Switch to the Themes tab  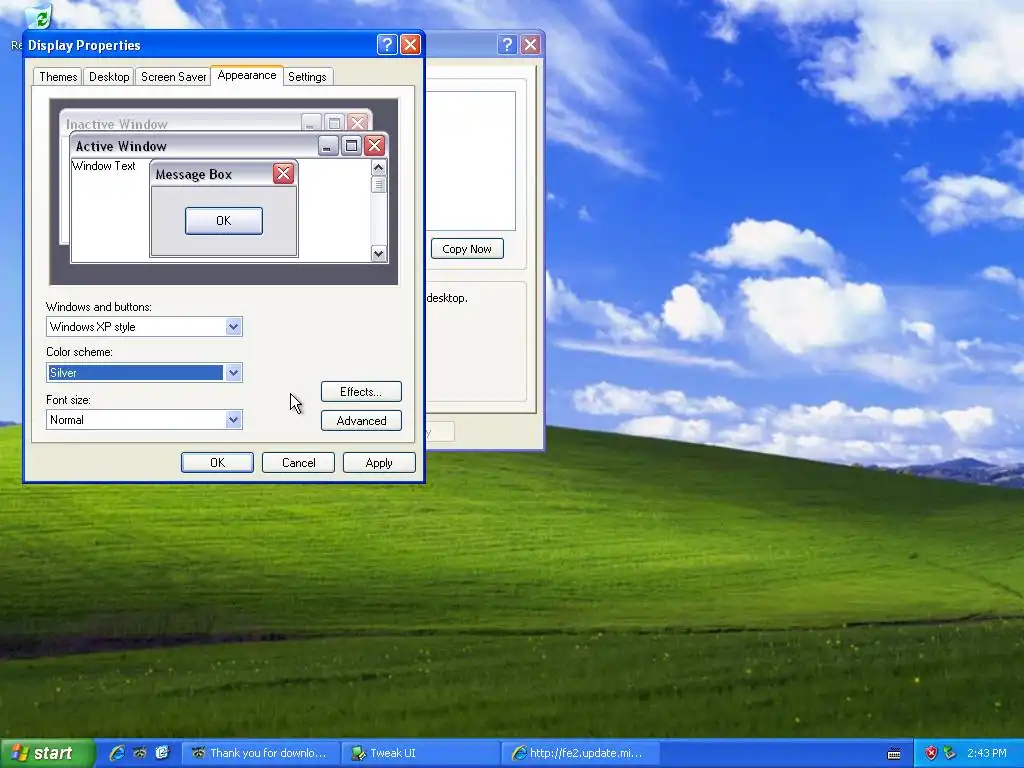(x=58, y=76)
